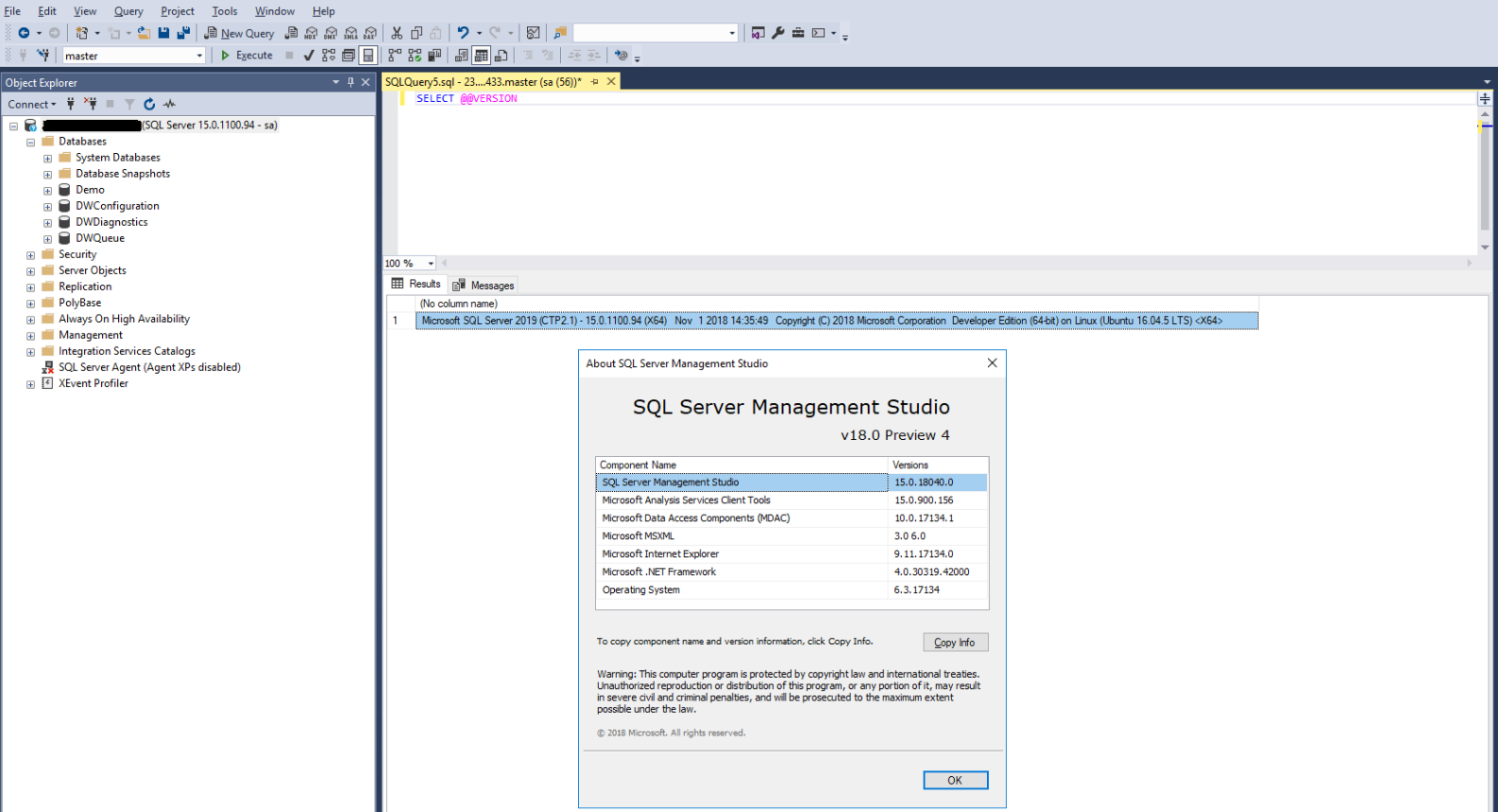
Task: Expand the System Databases node
Action: click(x=47, y=159)
